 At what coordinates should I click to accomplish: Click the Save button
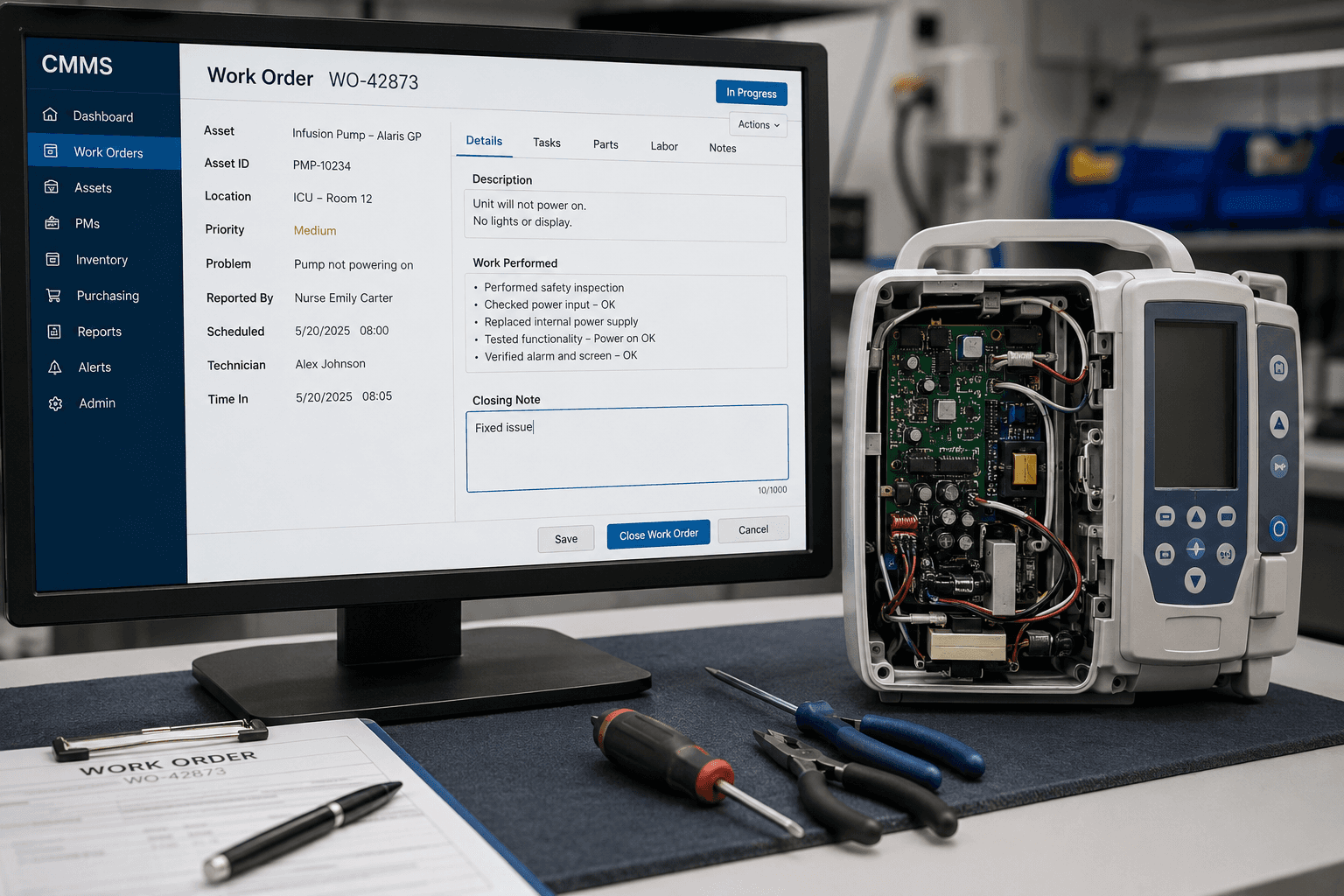click(x=566, y=539)
